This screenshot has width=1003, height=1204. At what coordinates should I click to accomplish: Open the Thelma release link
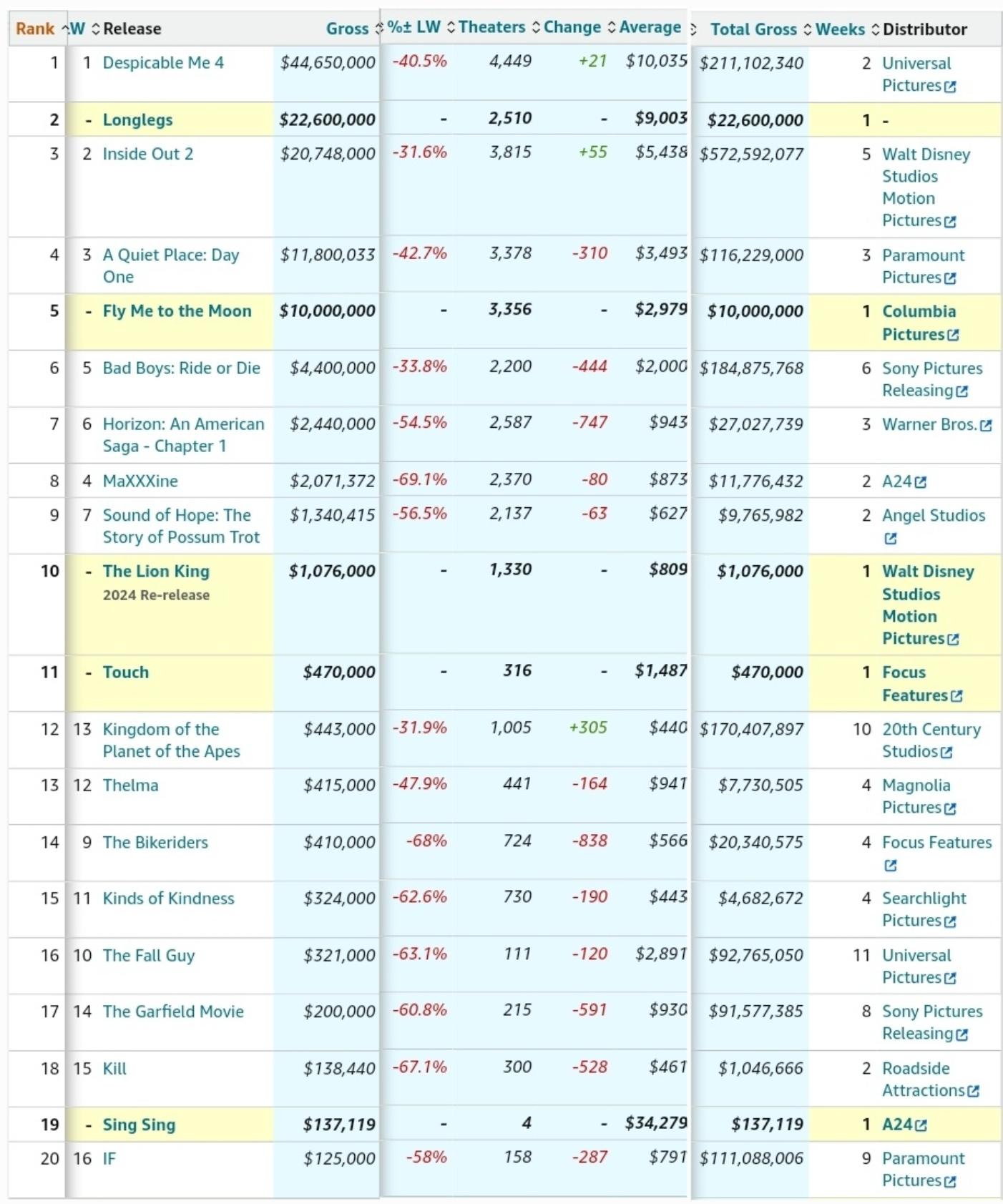click(x=130, y=785)
